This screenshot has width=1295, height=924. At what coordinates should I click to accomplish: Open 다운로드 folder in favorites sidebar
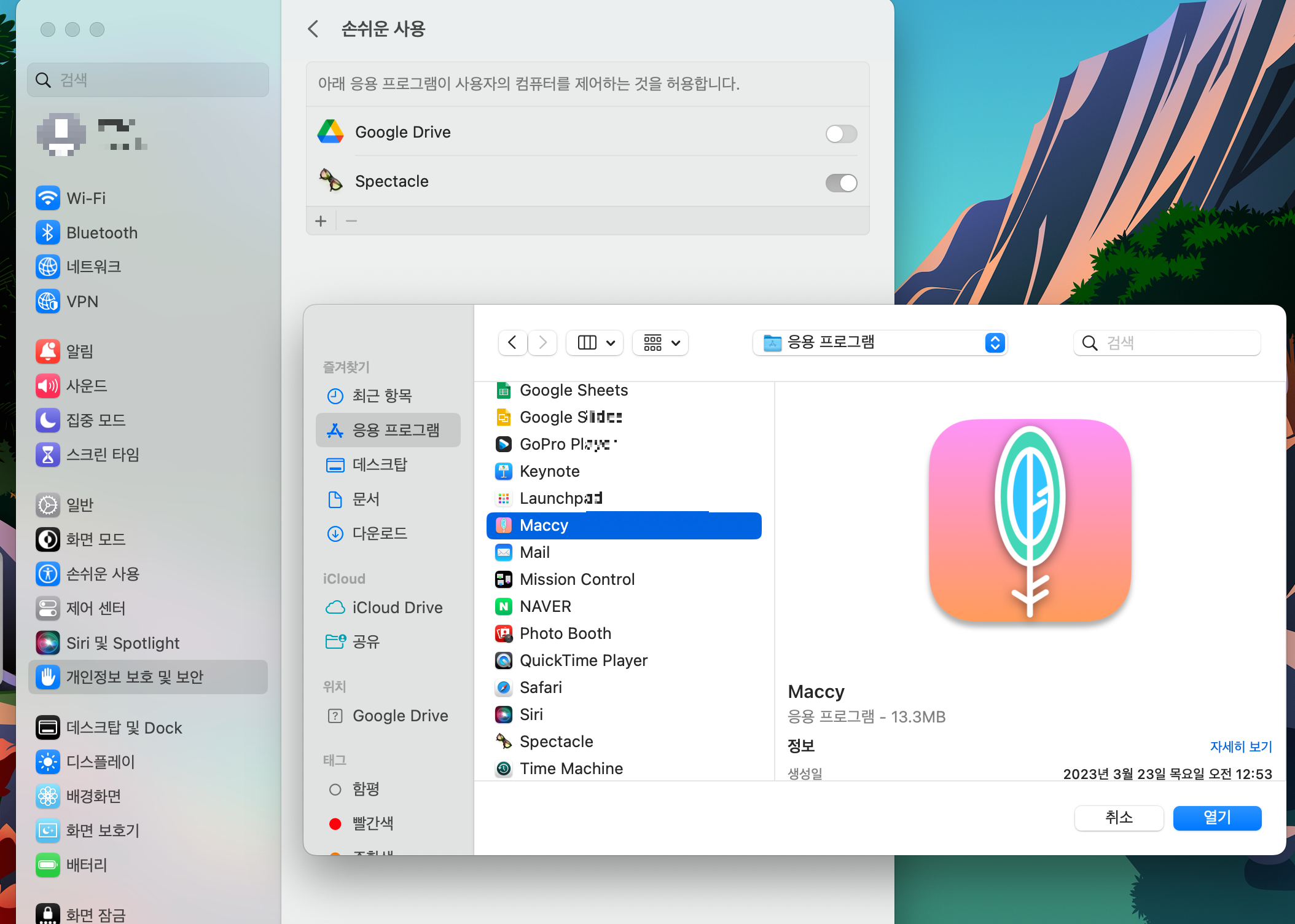point(380,533)
